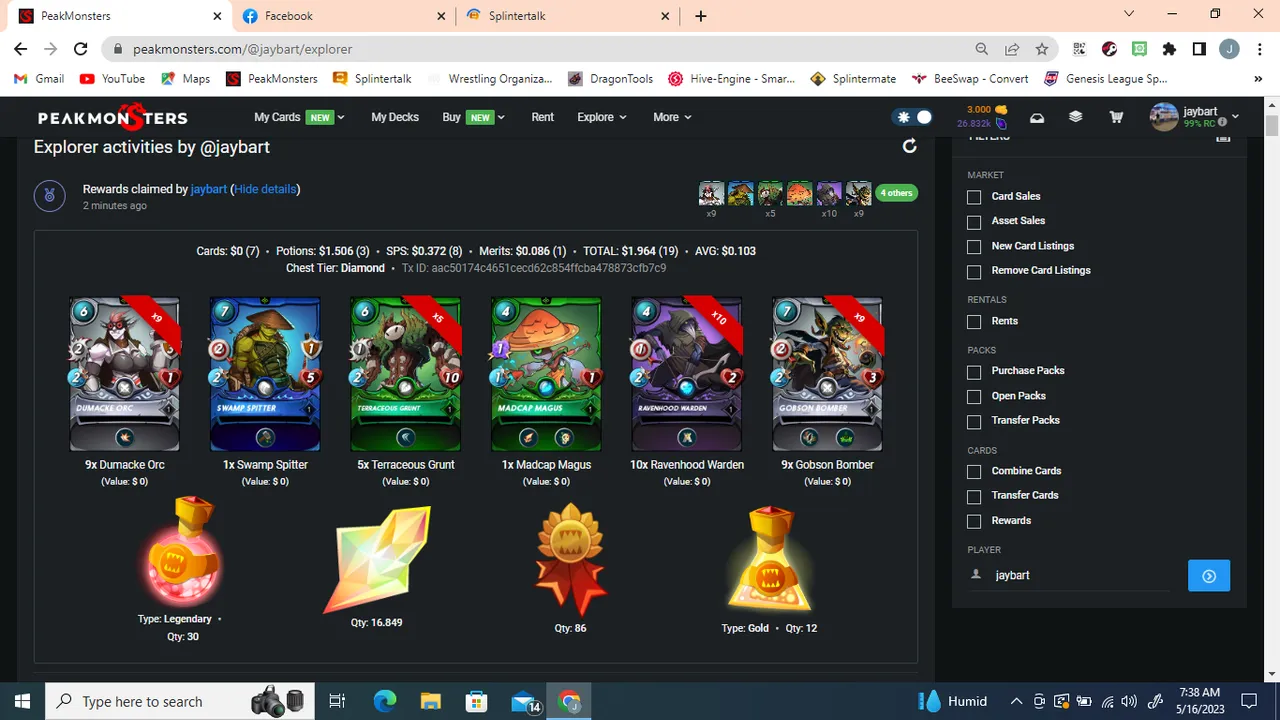This screenshot has width=1280, height=720.
Task: Check the Open Packs filter
Action: (974, 397)
